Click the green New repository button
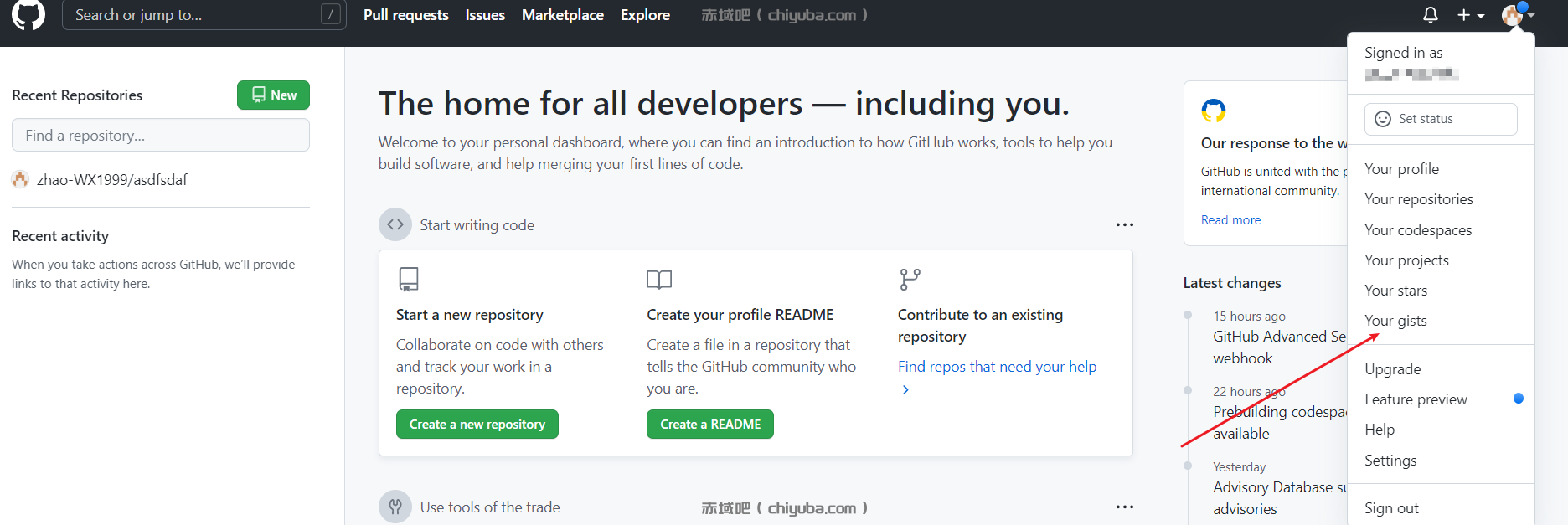This screenshot has height=525, width=1568. pyautogui.click(x=273, y=95)
